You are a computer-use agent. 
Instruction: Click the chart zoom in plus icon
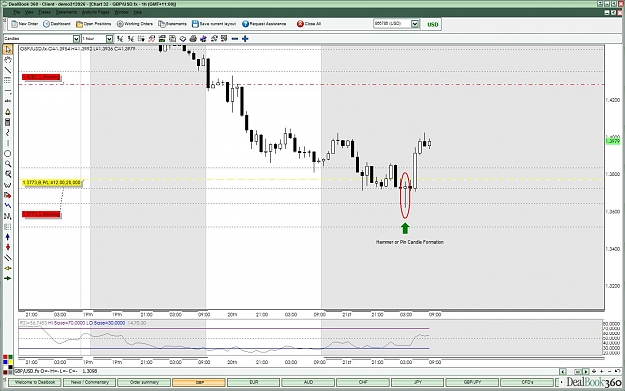point(245,39)
